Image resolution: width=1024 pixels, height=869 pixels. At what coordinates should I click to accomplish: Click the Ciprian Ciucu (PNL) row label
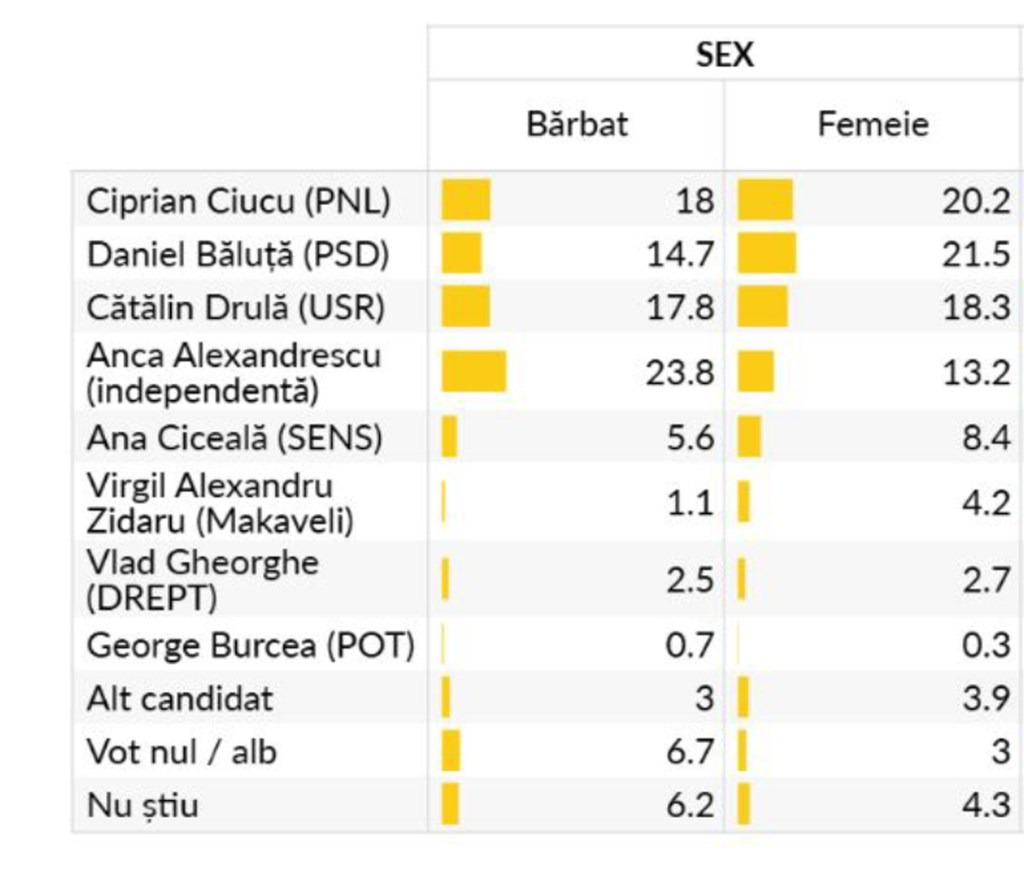(238, 201)
